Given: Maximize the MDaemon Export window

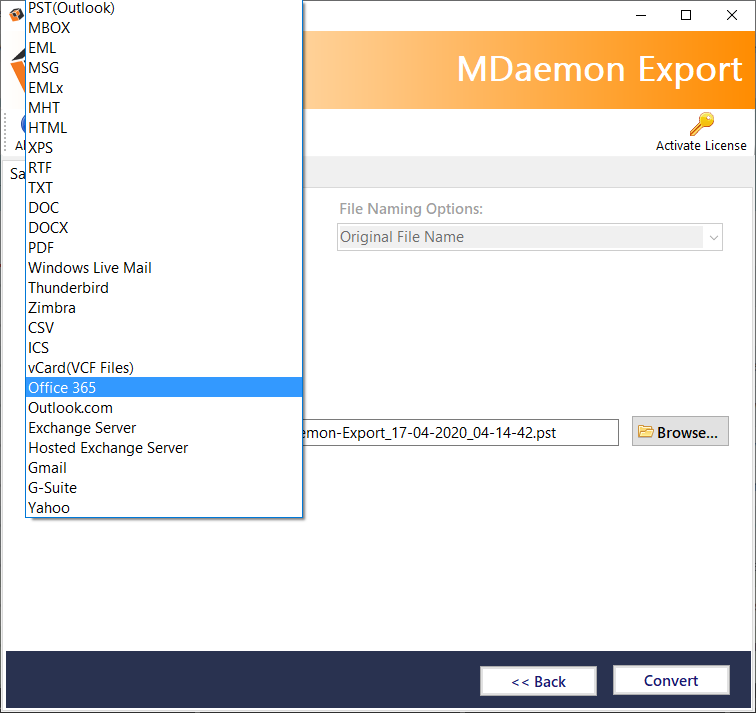Looking at the screenshot, I should (685, 15).
